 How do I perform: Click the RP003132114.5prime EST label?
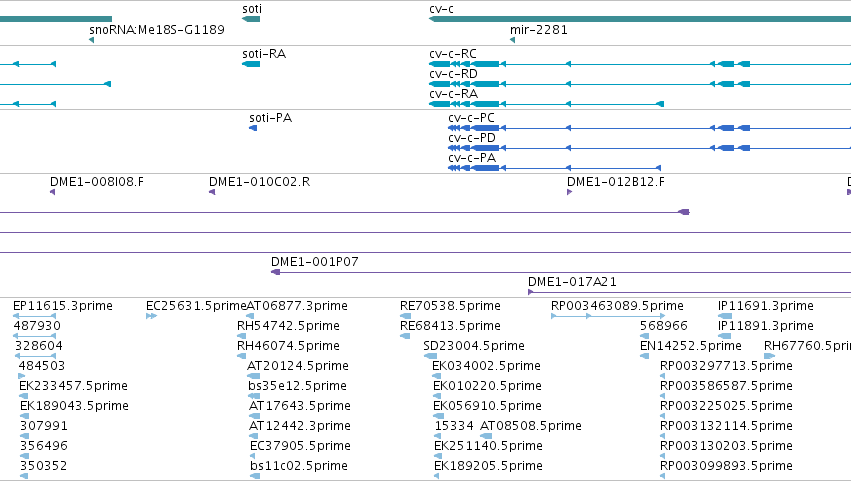pos(726,426)
